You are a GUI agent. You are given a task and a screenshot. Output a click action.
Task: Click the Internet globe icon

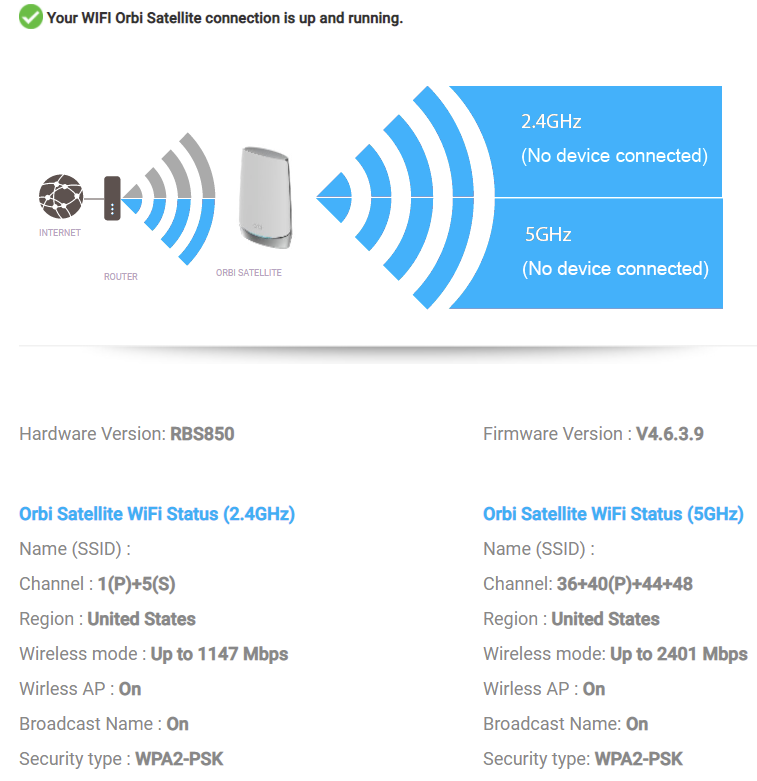point(59,196)
